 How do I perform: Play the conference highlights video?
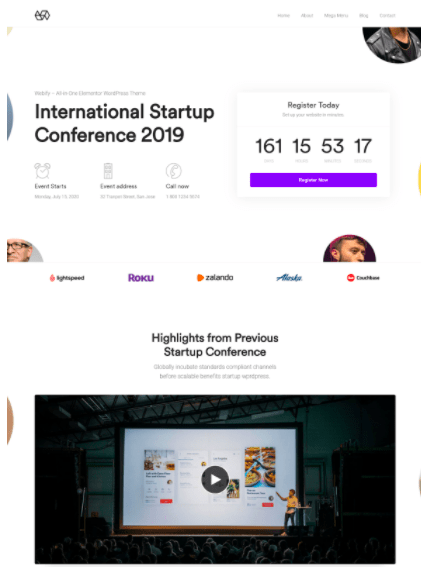[215, 479]
